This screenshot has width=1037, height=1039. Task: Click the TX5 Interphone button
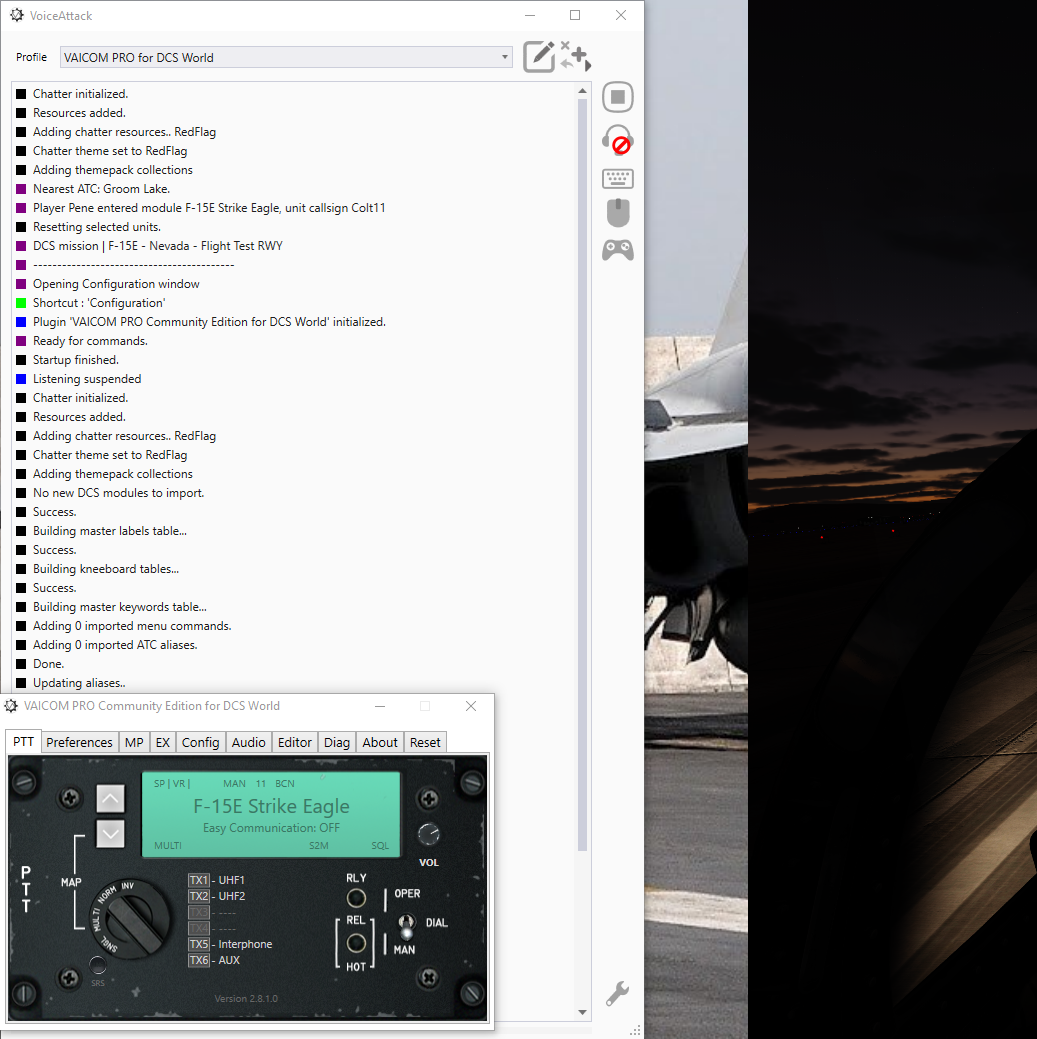coord(199,944)
